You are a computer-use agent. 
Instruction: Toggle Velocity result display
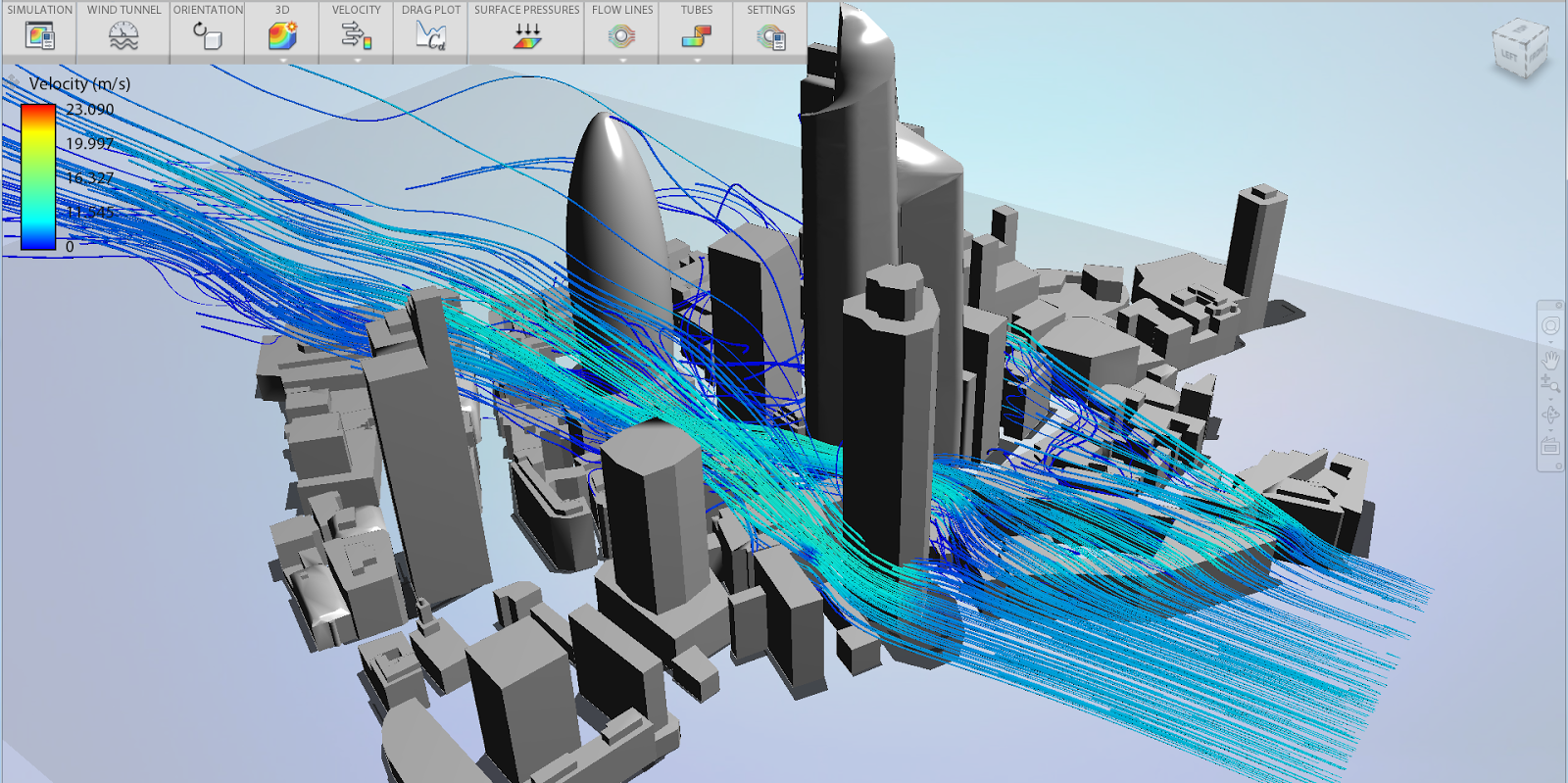(x=356, y=37)
